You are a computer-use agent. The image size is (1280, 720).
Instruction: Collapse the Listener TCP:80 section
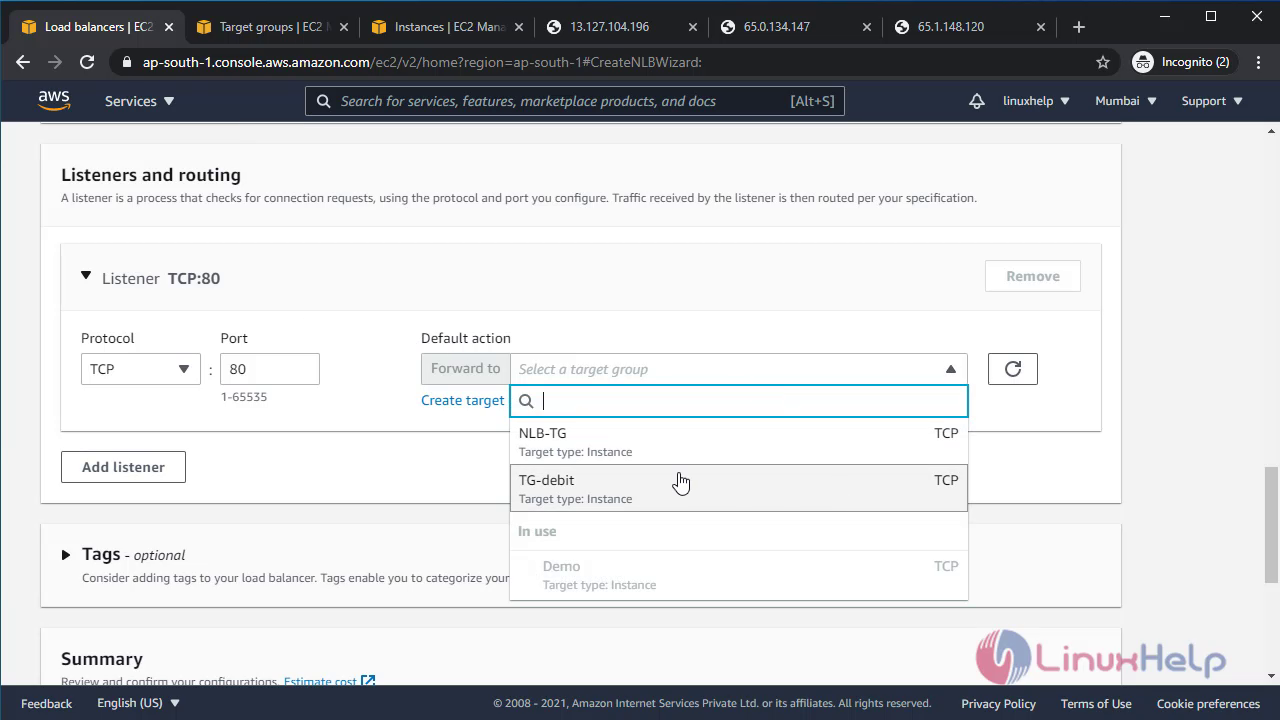pos(86,276)
